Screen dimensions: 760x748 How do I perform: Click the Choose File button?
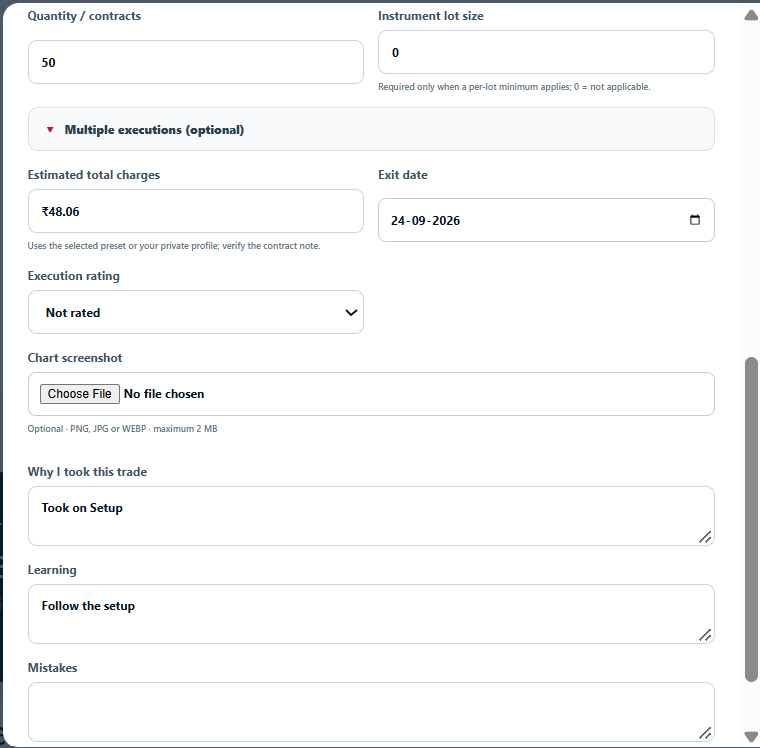(x=79, y=394)
